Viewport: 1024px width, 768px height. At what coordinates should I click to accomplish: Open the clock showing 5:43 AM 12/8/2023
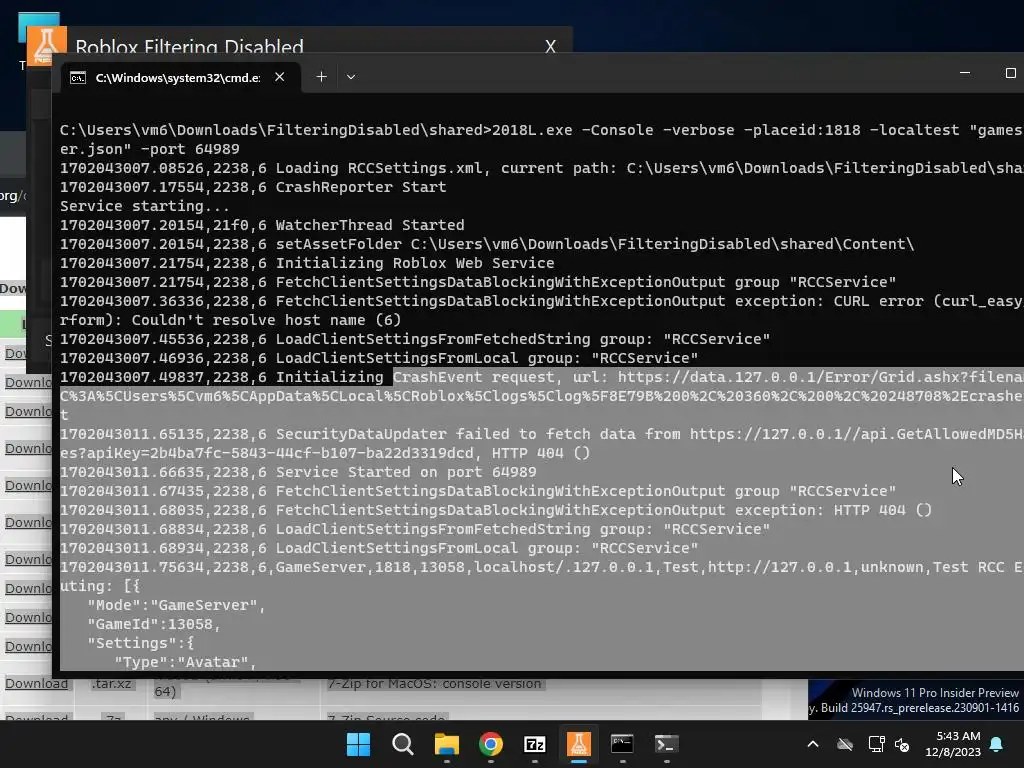pyautogui.click(x=953, y=744)
